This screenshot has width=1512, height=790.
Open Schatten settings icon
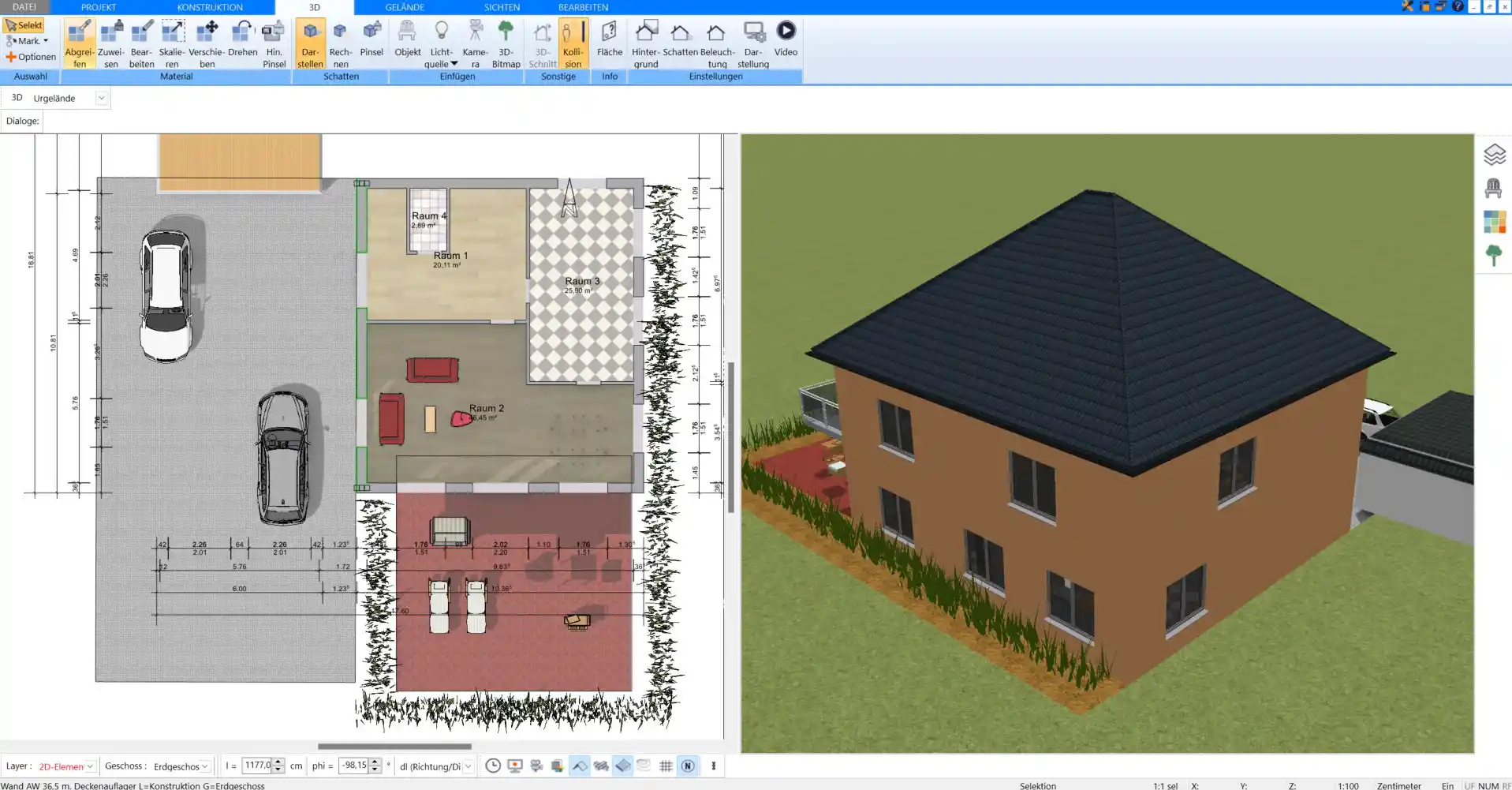pyautogui.click(x=680, y=39)
